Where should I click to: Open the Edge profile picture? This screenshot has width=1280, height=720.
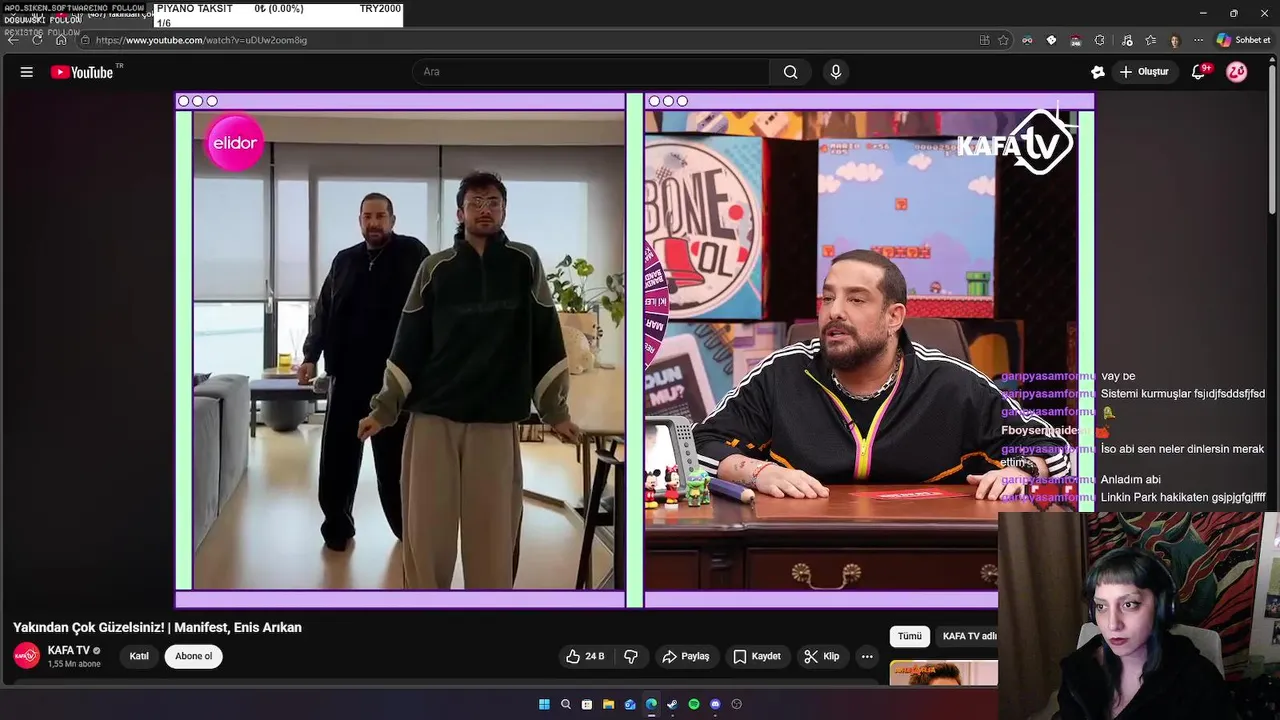tap(1175, 40)
